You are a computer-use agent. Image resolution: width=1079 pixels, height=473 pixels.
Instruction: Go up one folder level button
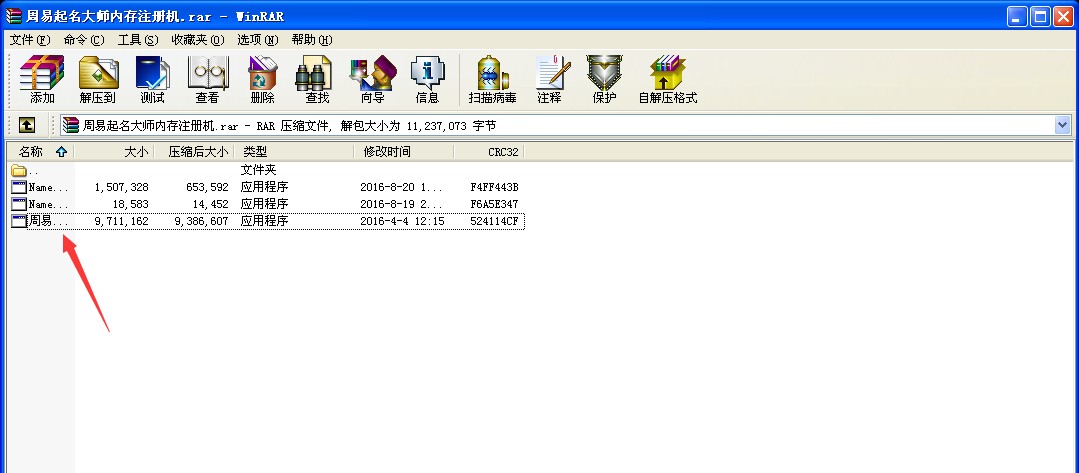click(27, 125)
